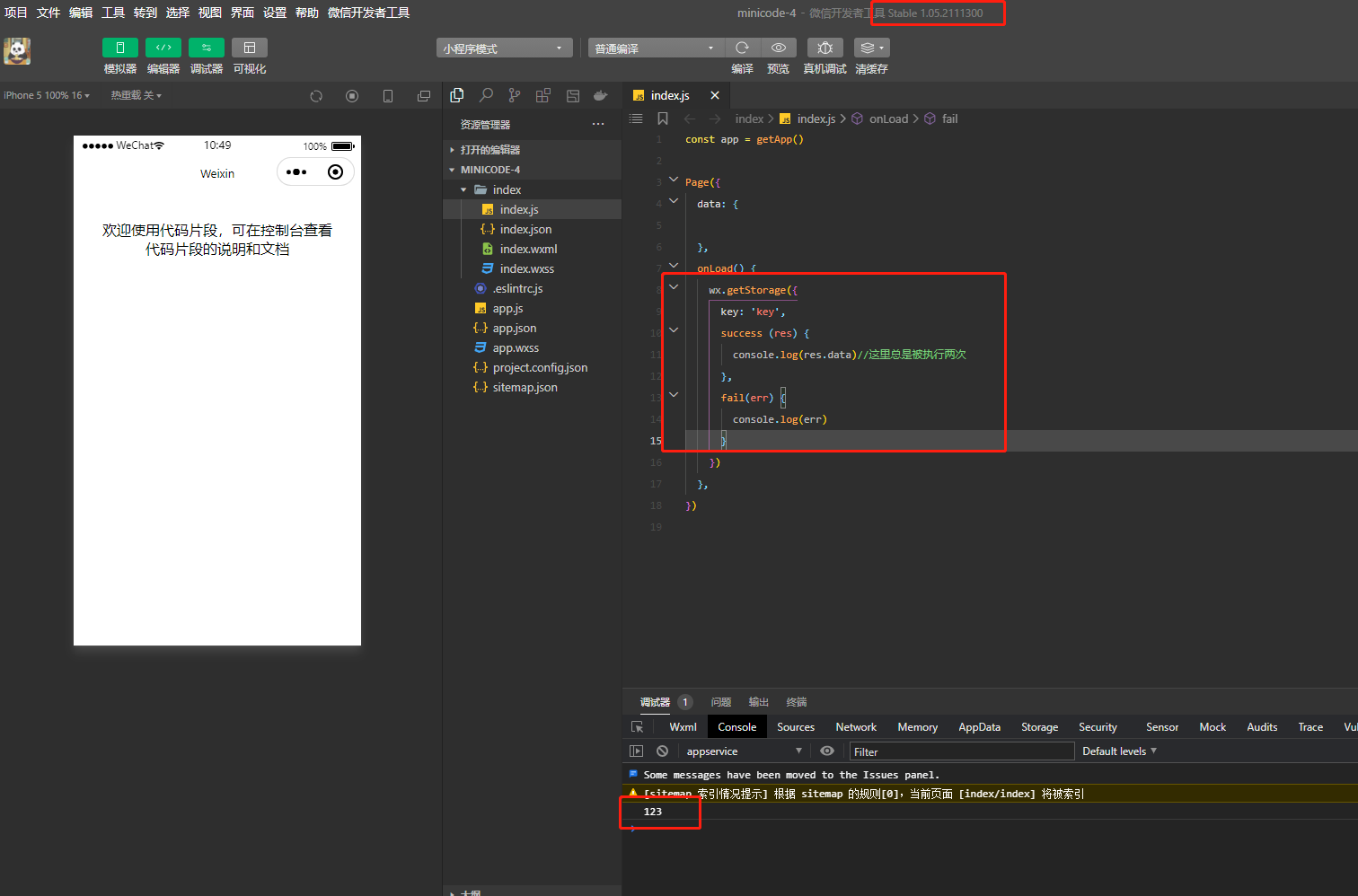Click the user avatar icon
1358x896 pixels.
(x=17, y=51)
